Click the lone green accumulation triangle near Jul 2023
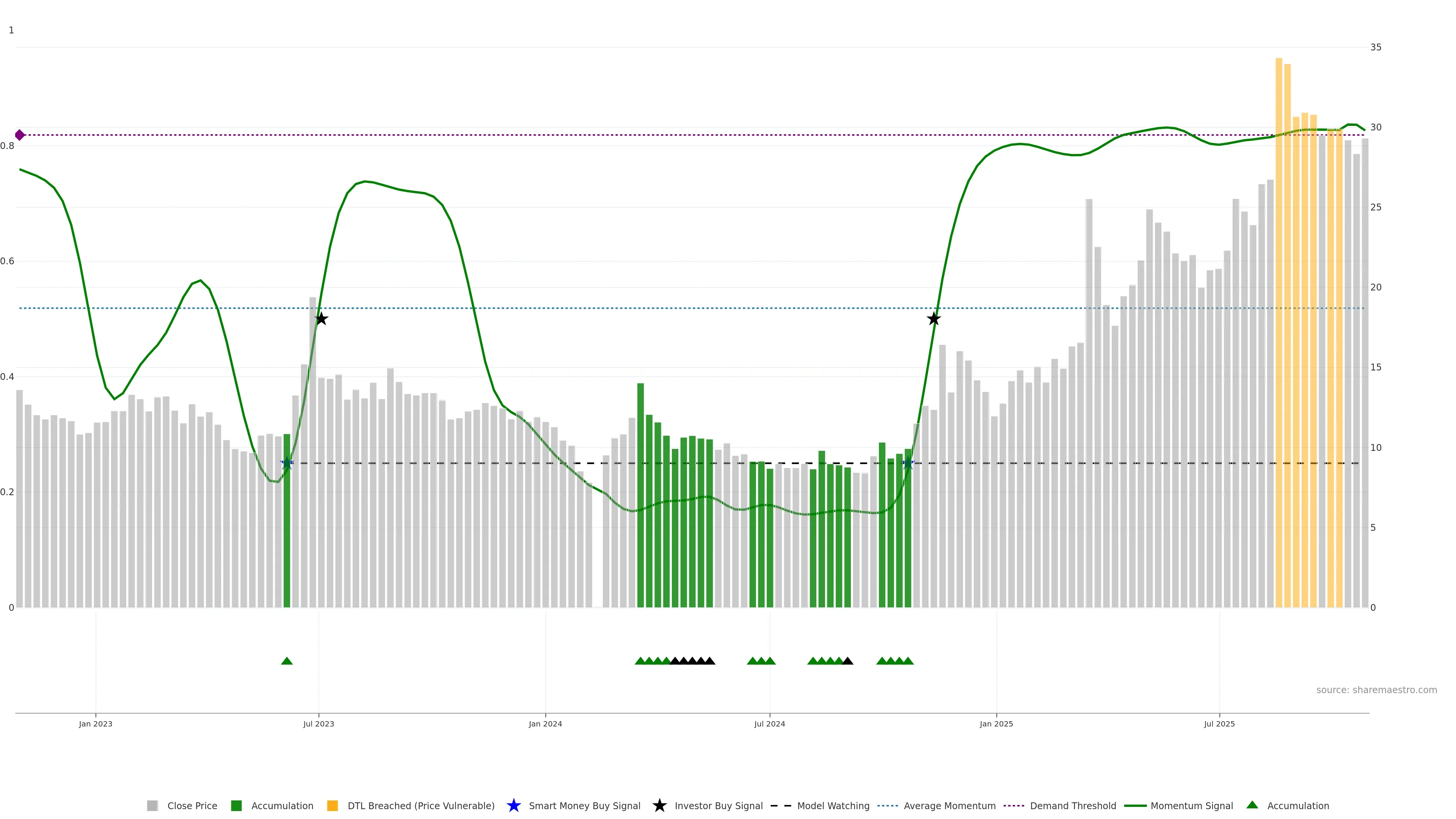Screen dimensions: 1456x819 point(287,661)
